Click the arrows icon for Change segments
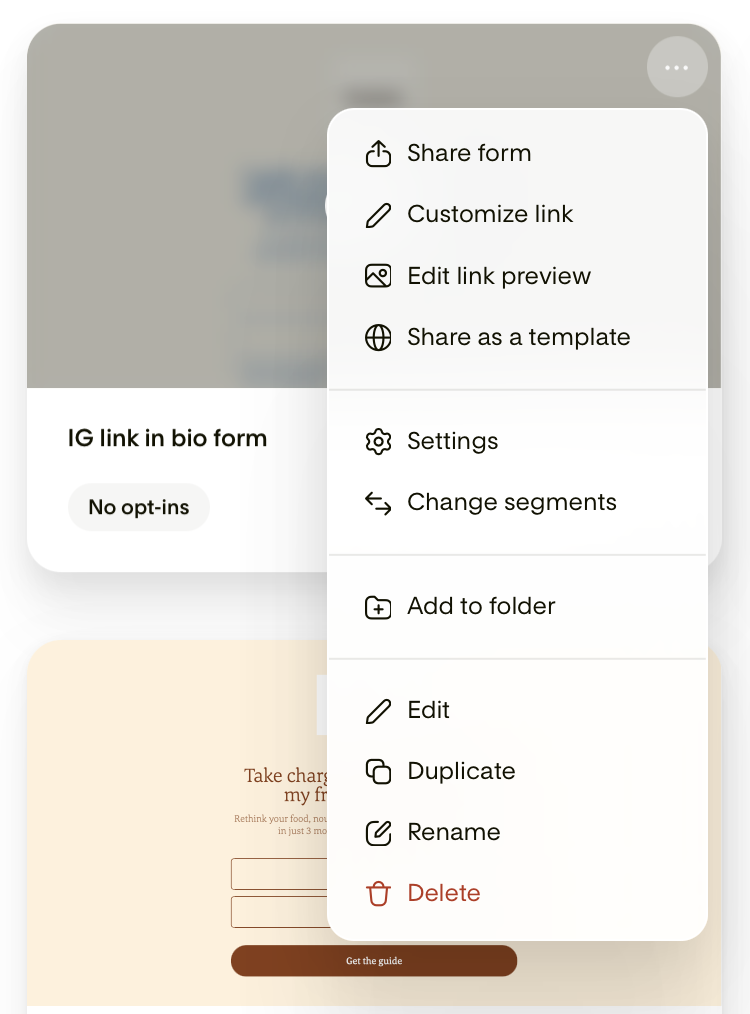The height and width of the screenshot is (1014, 750). coord(378,502)
